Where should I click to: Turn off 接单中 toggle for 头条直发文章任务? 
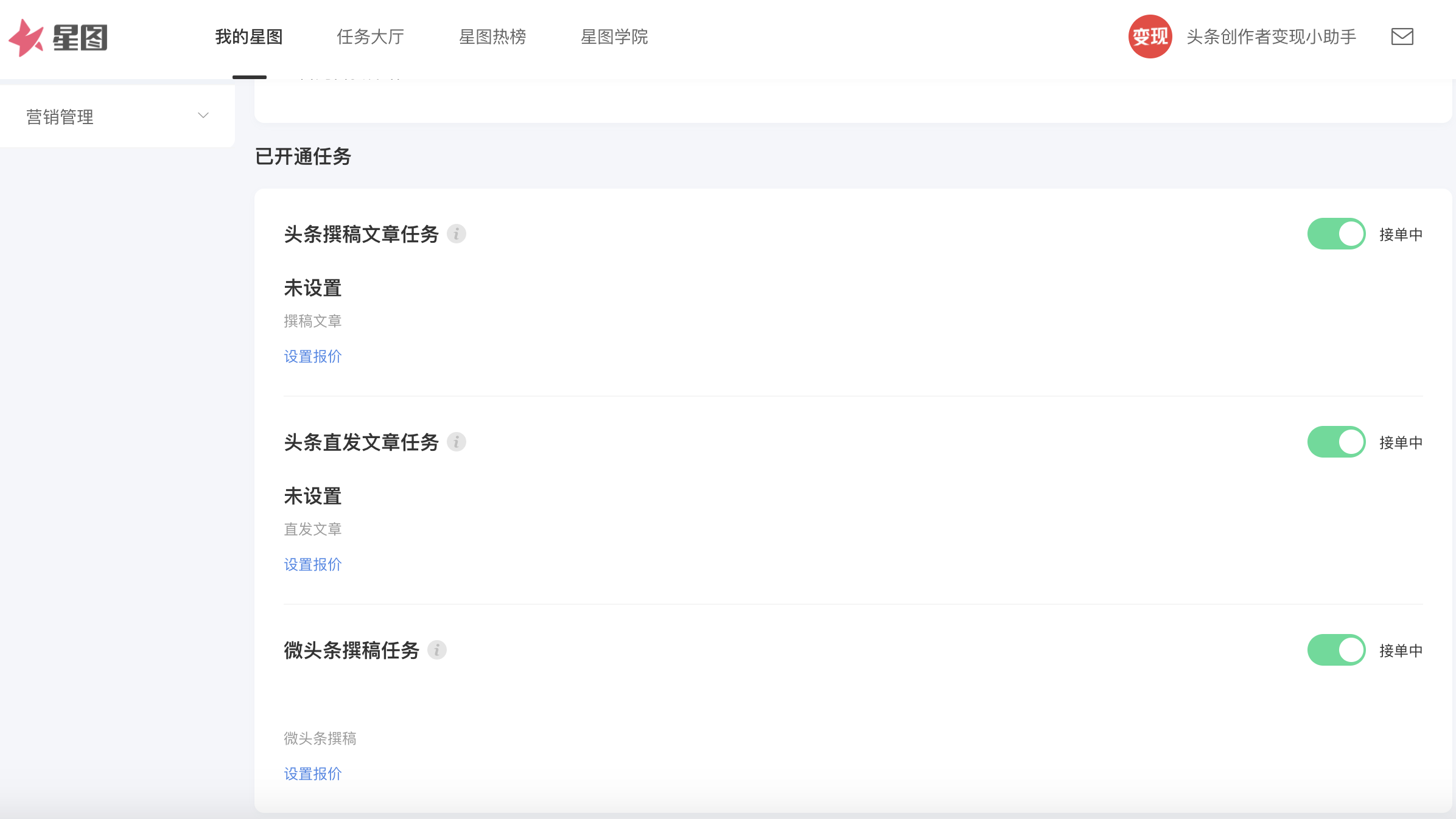1336,442
